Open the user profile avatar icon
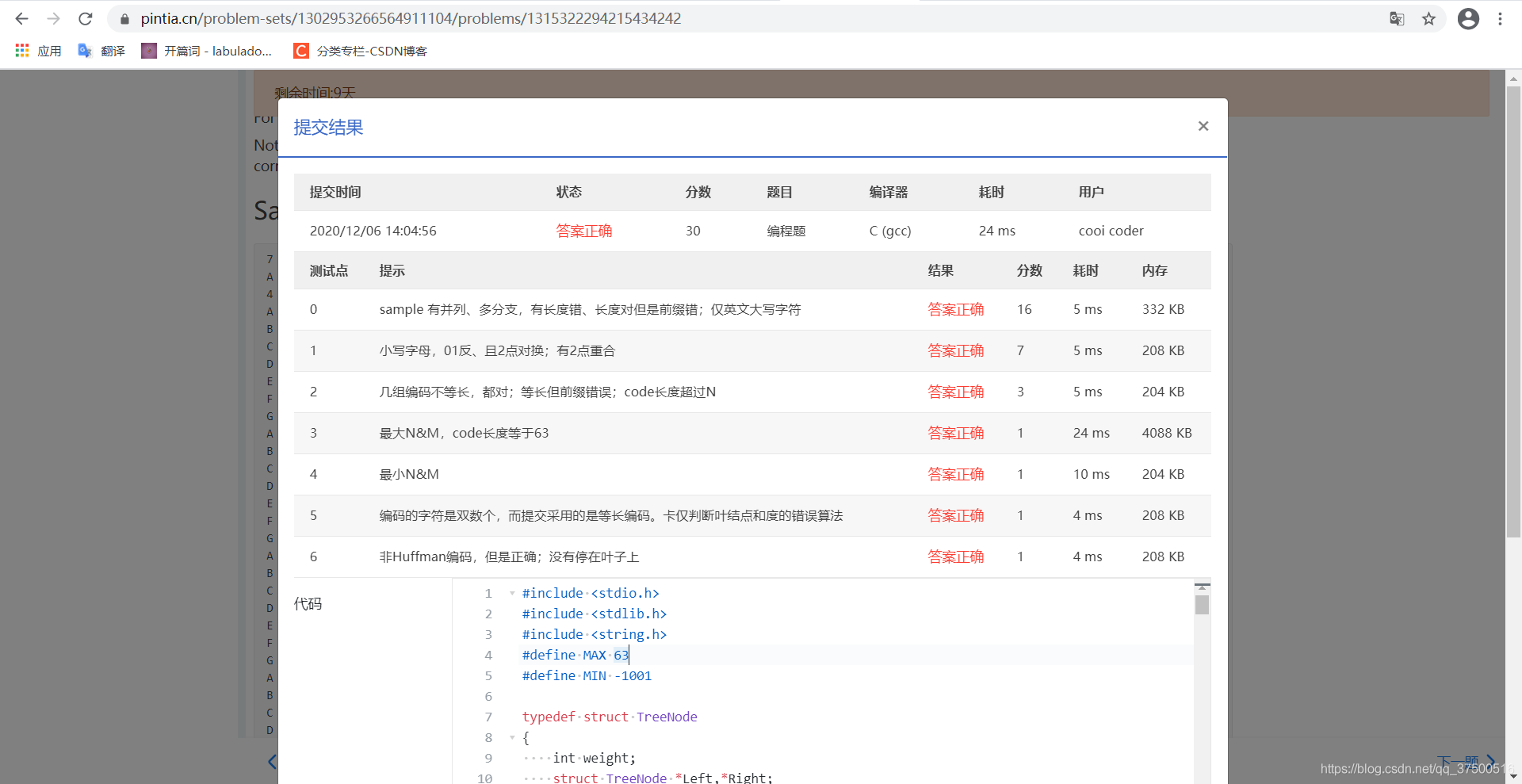 coord(1468,19)
